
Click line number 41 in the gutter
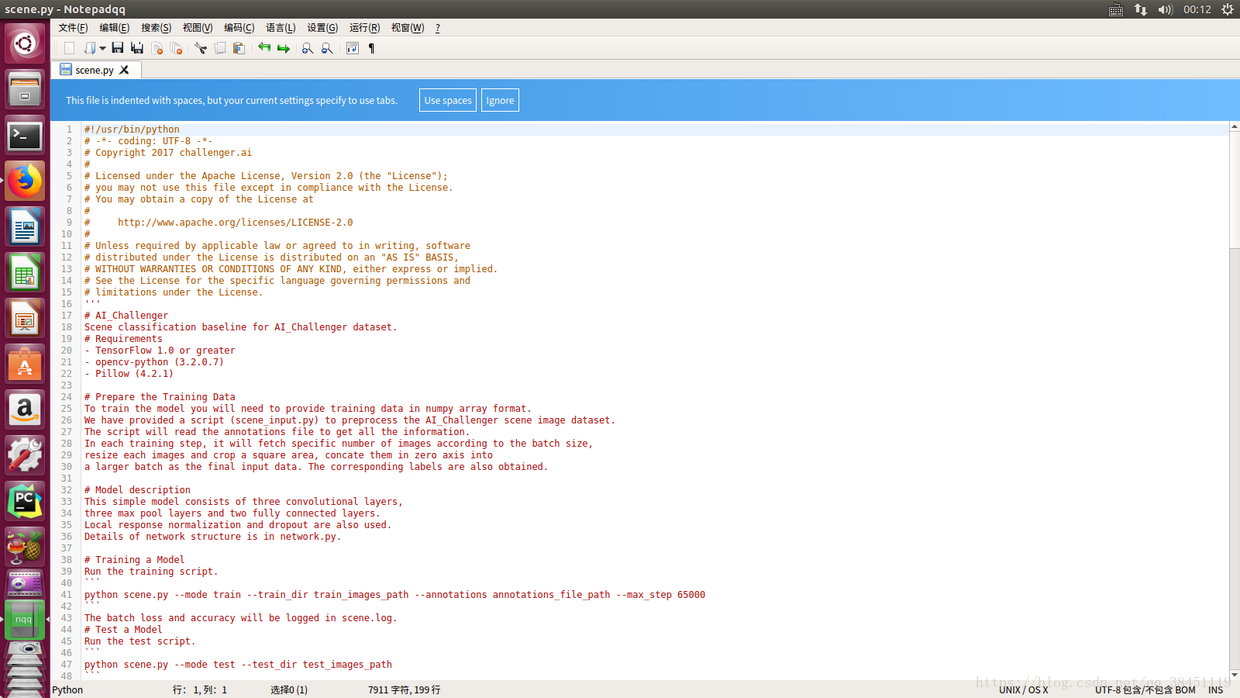[66, 594]
